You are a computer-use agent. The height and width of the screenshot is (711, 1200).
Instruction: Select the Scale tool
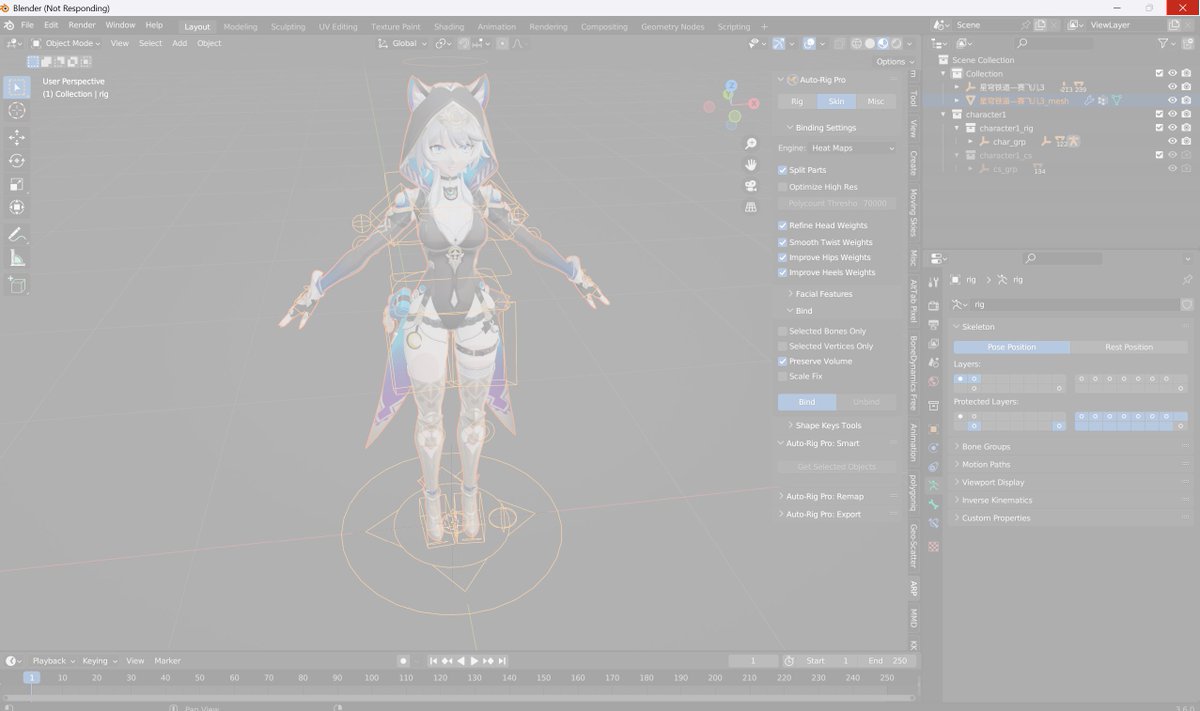point(16,184)
